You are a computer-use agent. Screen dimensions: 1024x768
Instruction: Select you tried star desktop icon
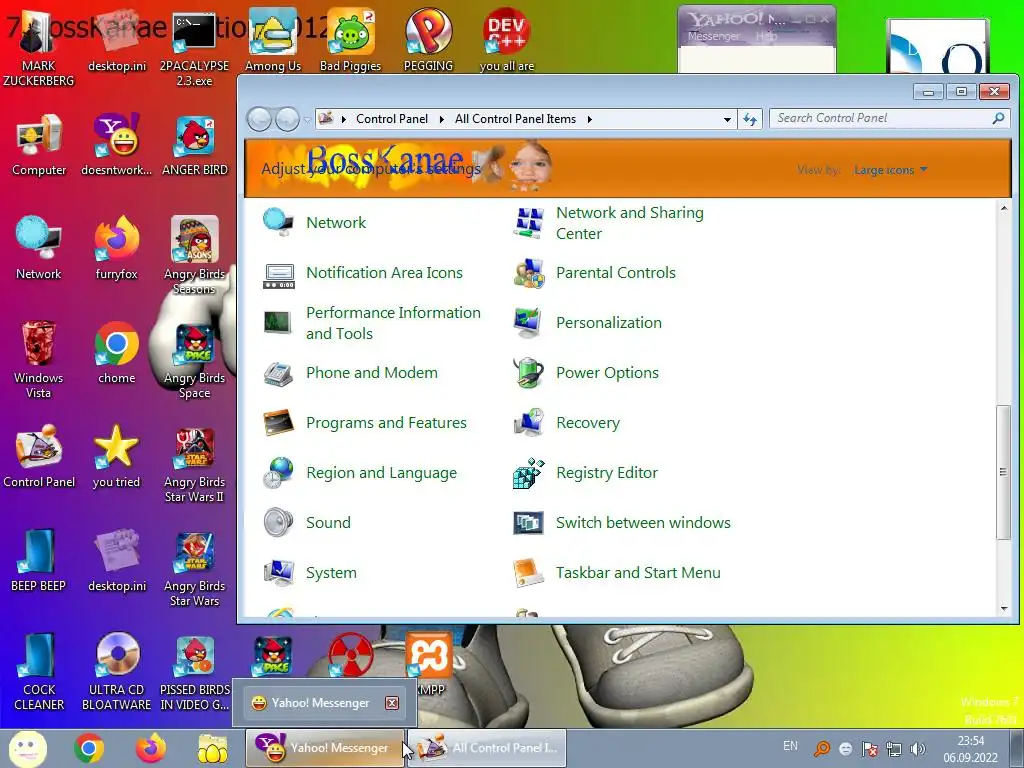117,456
